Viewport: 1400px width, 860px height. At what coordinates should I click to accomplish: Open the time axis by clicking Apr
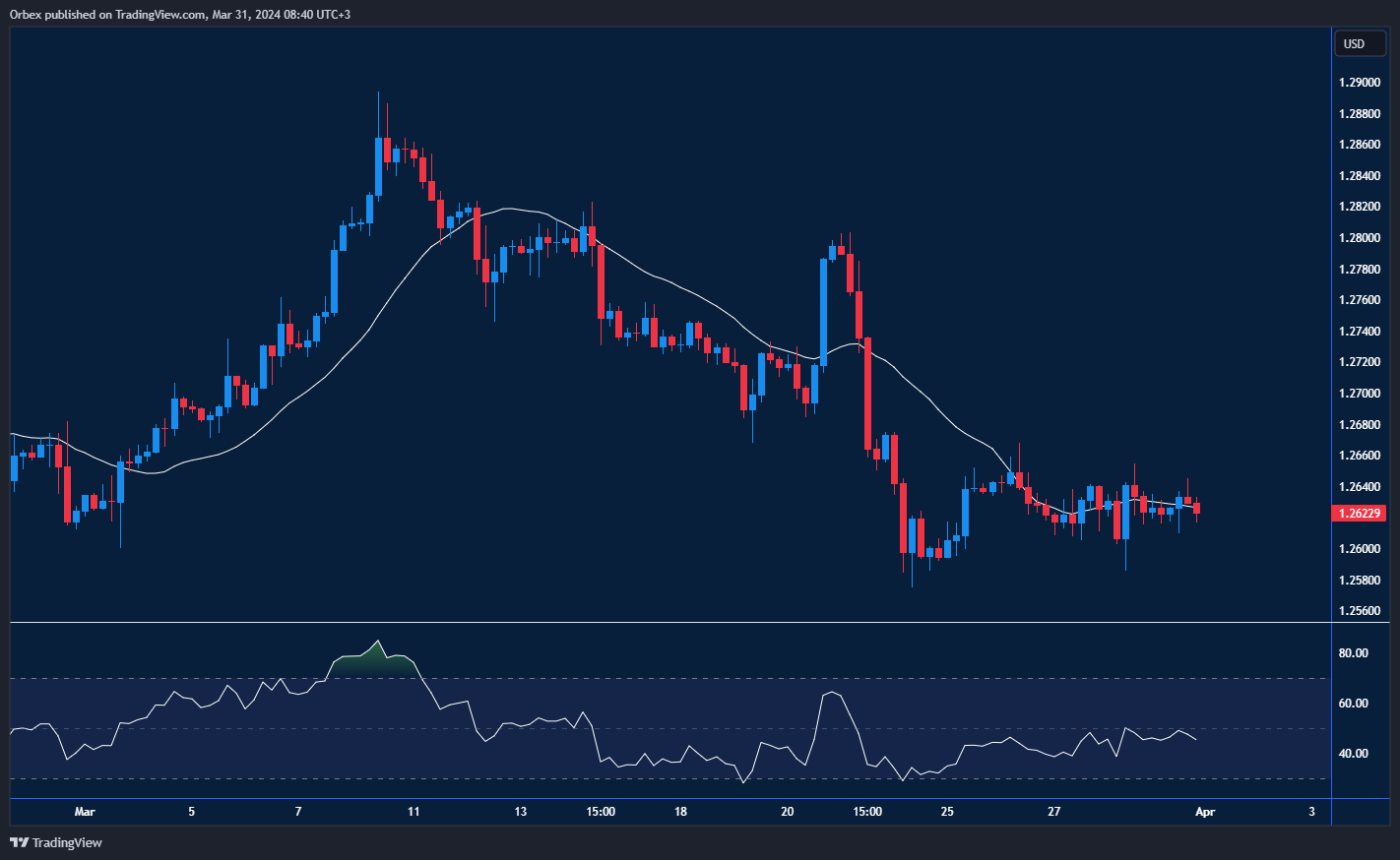(1205, 812)
